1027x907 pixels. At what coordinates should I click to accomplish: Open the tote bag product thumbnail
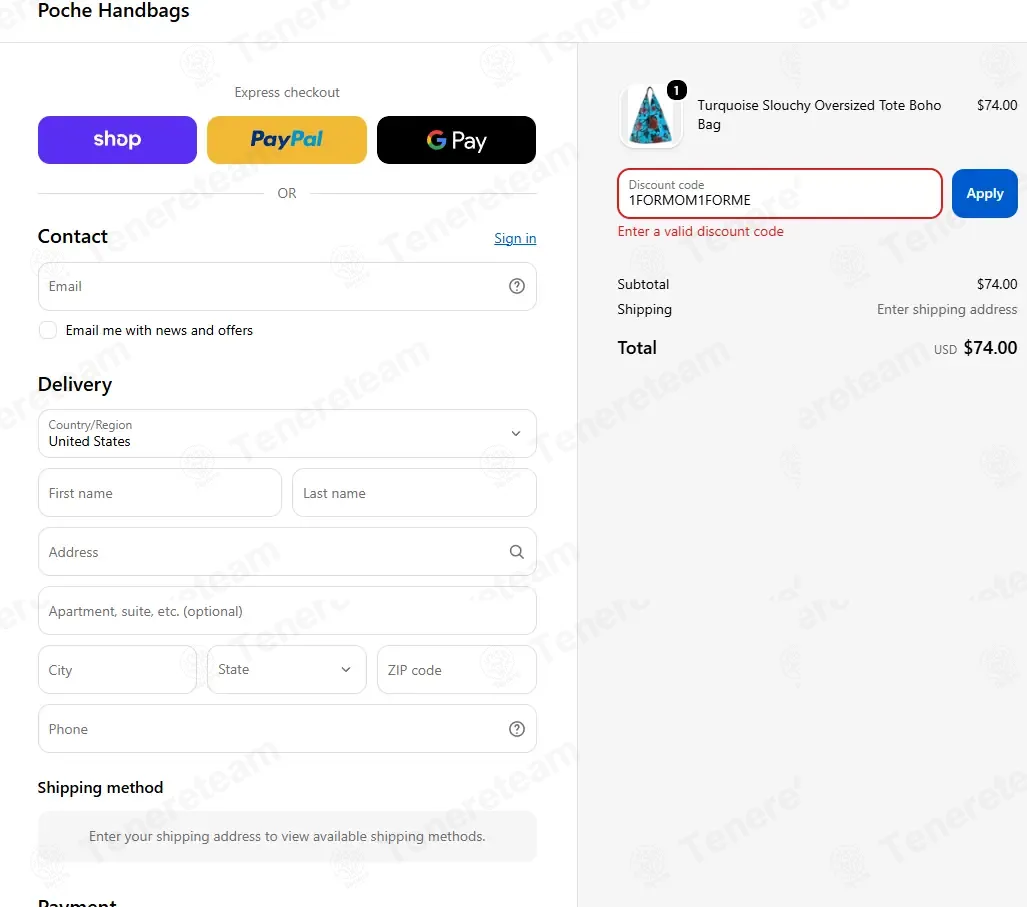point(650,115)
